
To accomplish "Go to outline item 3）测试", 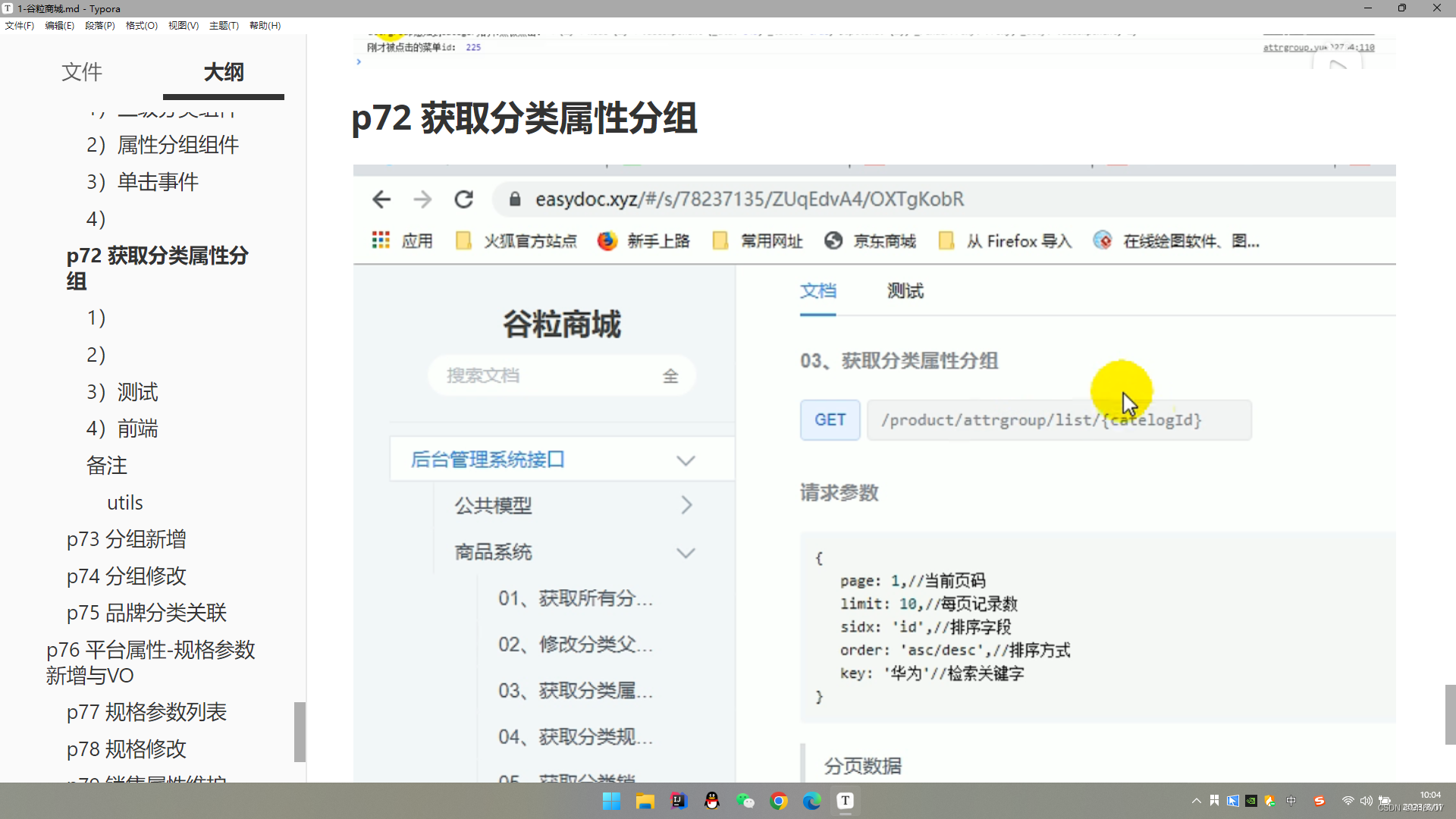I will (122, 392).
